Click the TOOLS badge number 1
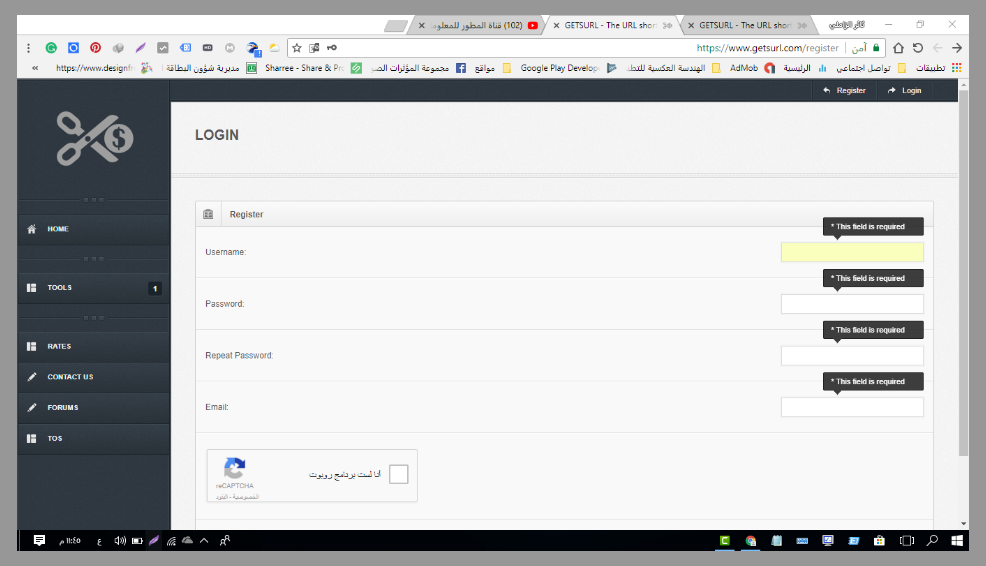The image size is (986, 566). 155,289
